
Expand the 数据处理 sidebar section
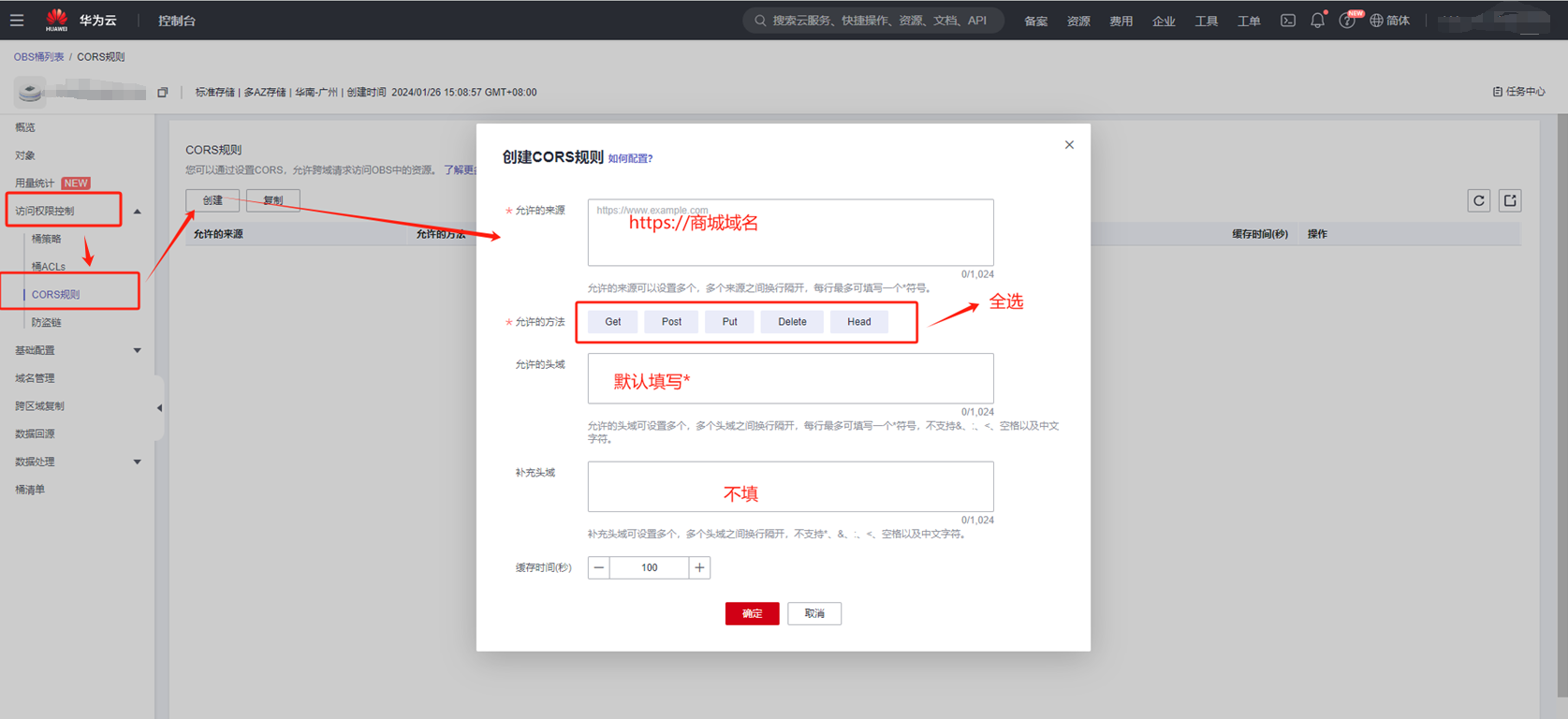138,462
